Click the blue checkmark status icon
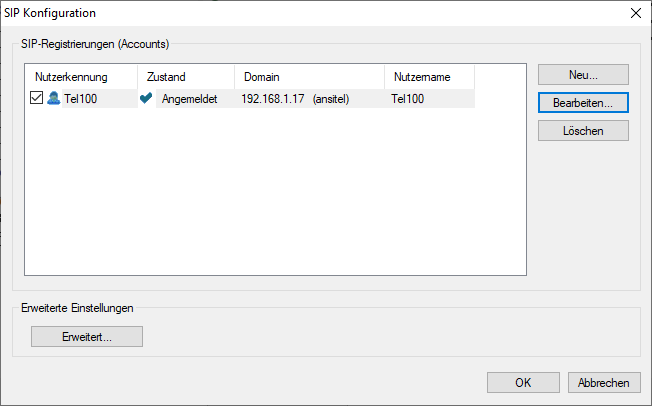This screenshot has height=406, width=652. 146,99
